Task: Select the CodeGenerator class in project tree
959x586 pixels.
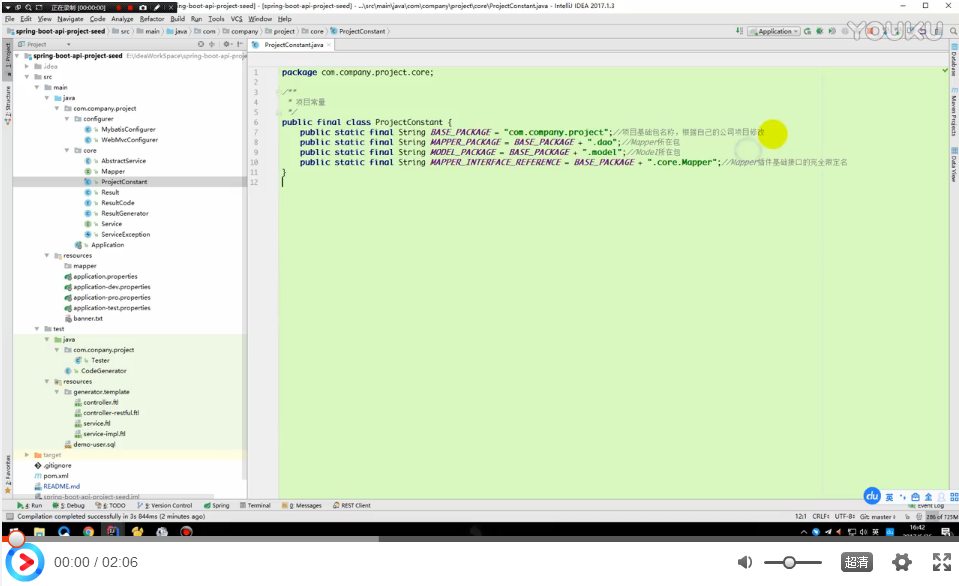Action: (103, 371)
